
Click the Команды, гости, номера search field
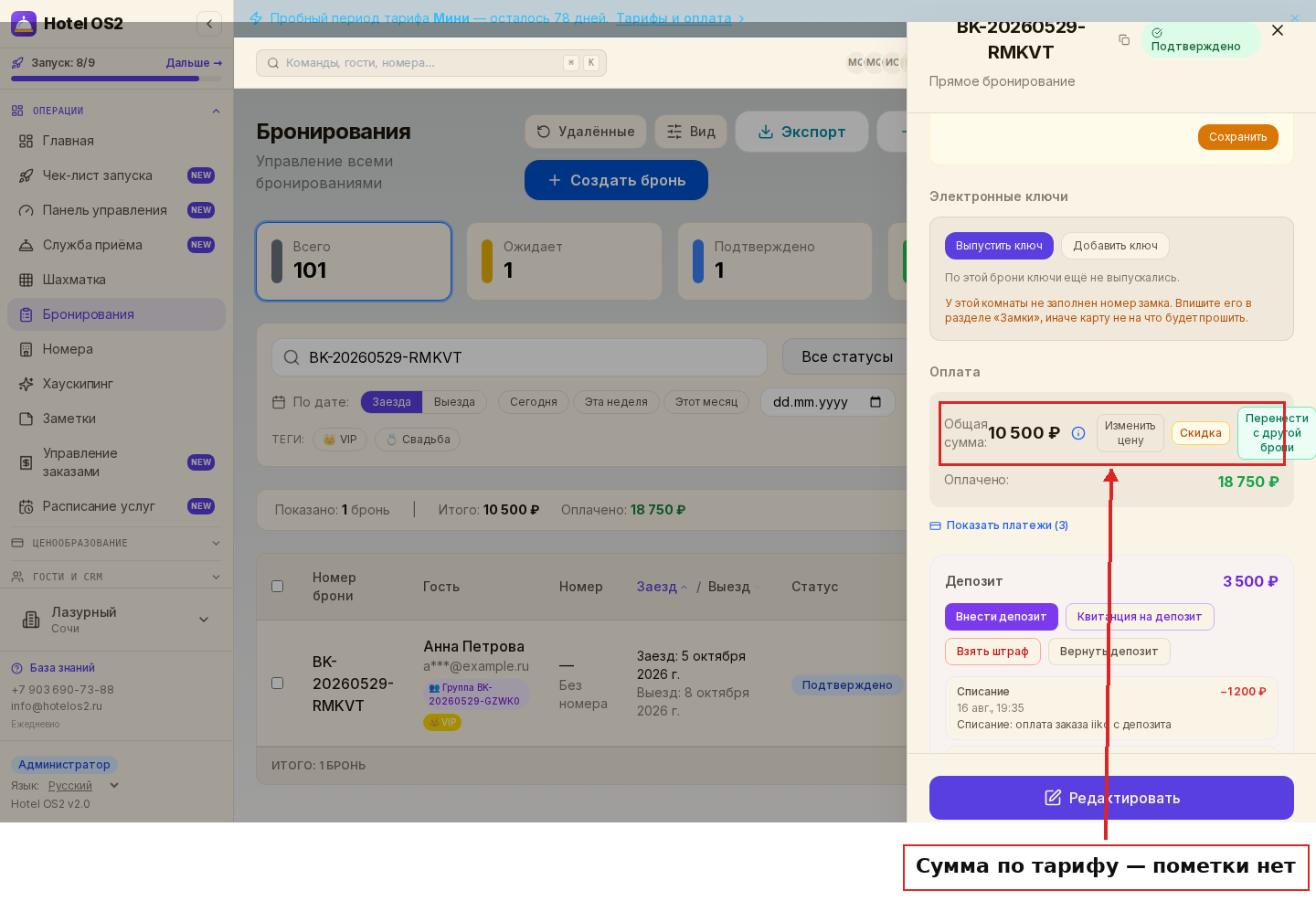[x=431, y=63]
